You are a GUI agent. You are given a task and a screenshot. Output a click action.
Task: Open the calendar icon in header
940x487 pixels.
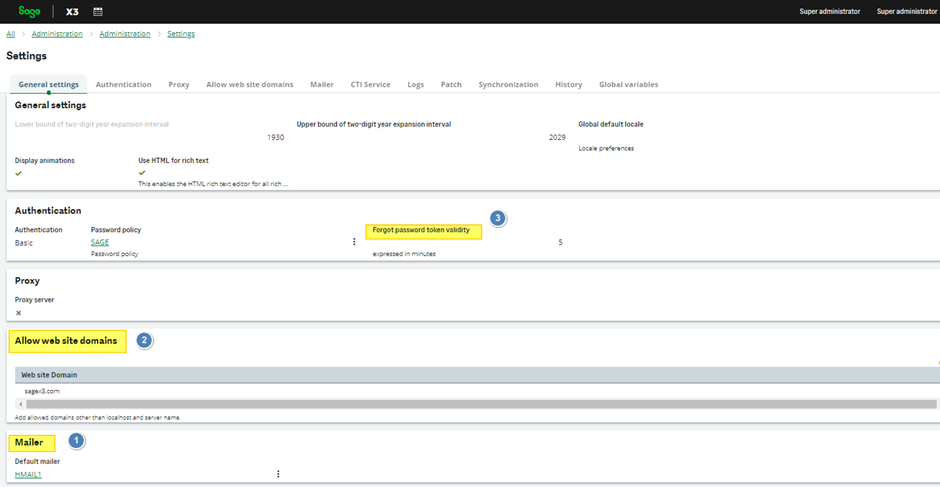click(98, 11)
